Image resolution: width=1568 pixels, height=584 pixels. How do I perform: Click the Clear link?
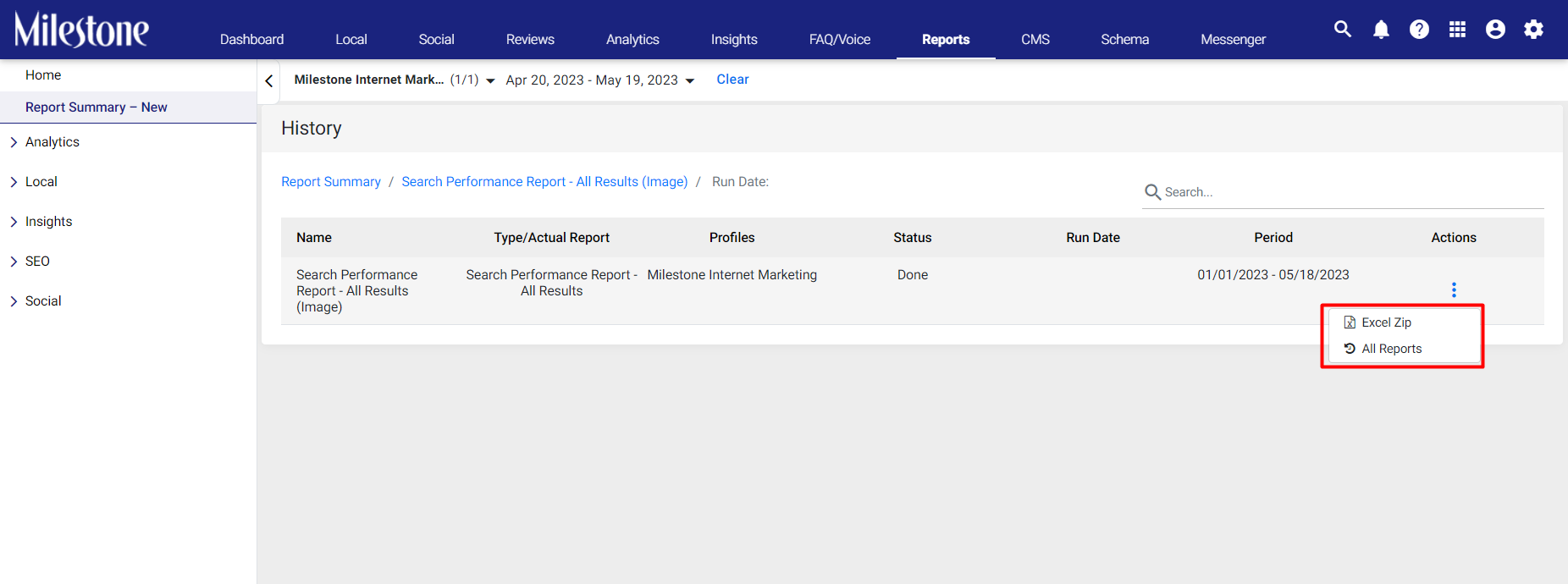[x=732, y=80]
